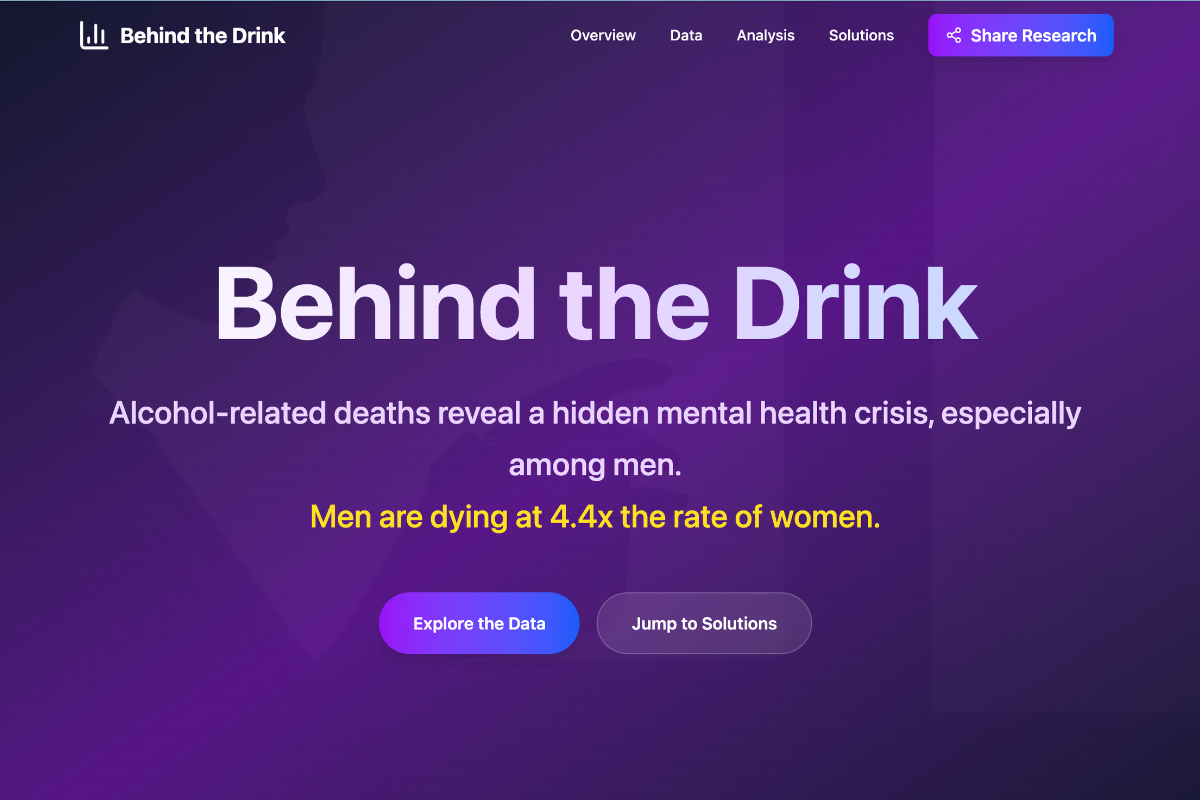Click the share icon in Share Research
The image size is (1200, 800).
point(953,35)
